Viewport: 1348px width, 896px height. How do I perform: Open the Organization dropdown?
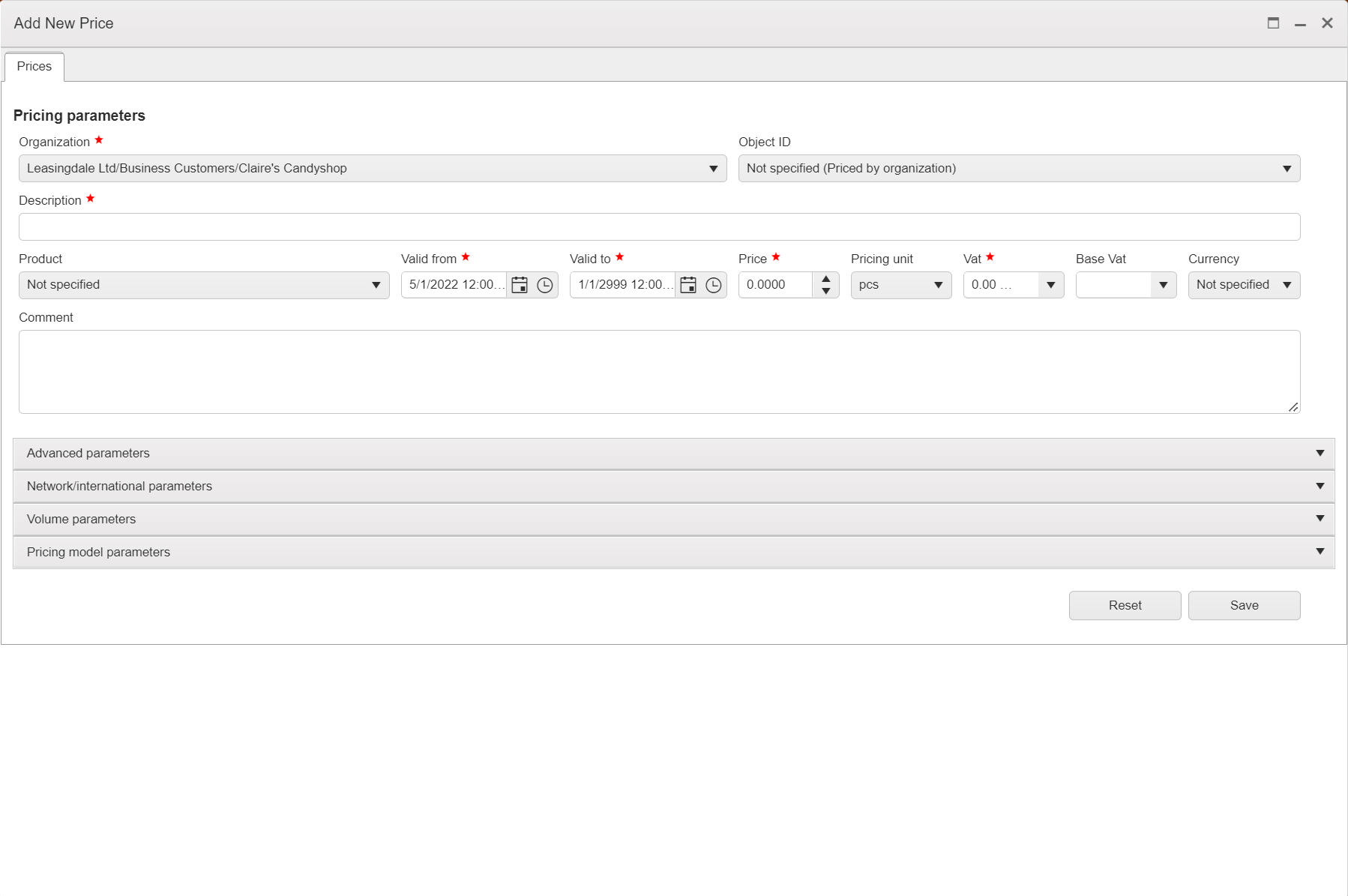(x=713, y=169)
